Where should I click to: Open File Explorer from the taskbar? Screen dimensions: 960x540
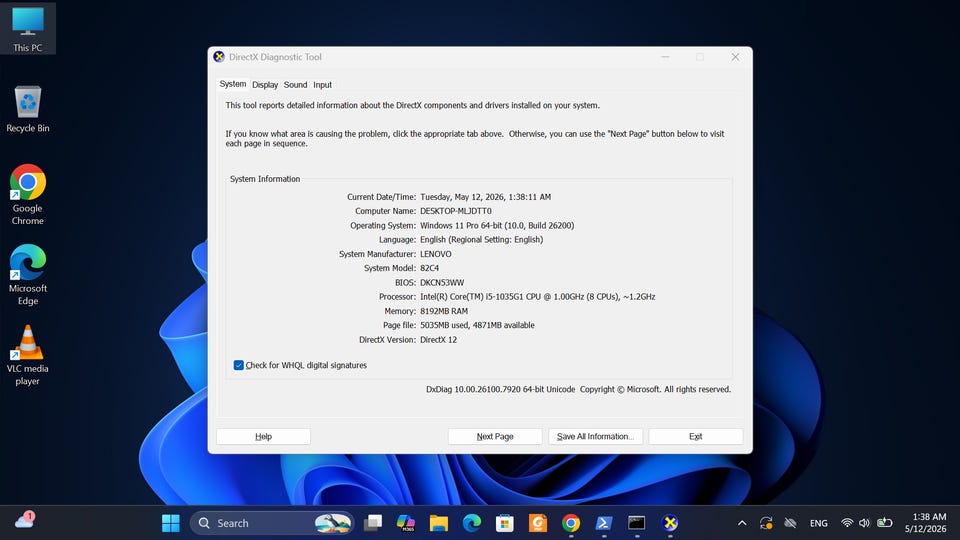click(439, 523)
